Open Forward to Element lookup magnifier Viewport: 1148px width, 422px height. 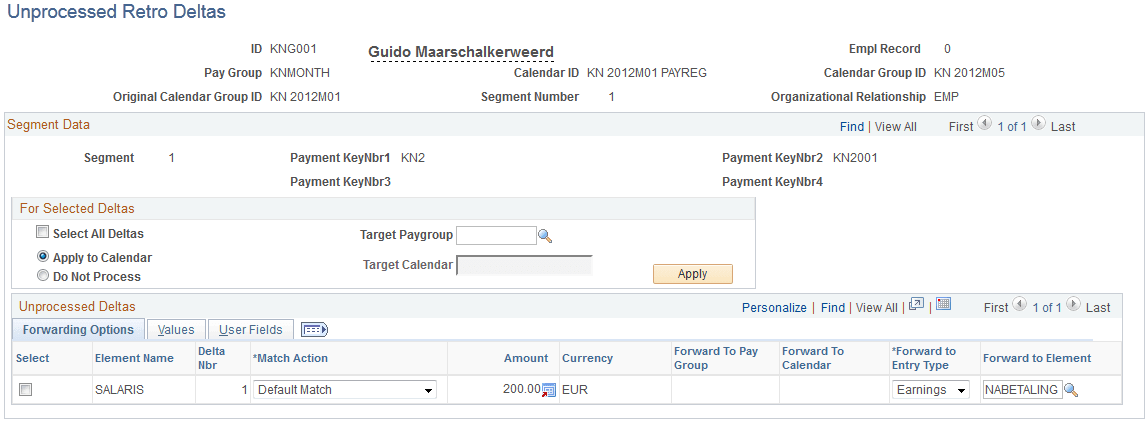pos(1071,390)
